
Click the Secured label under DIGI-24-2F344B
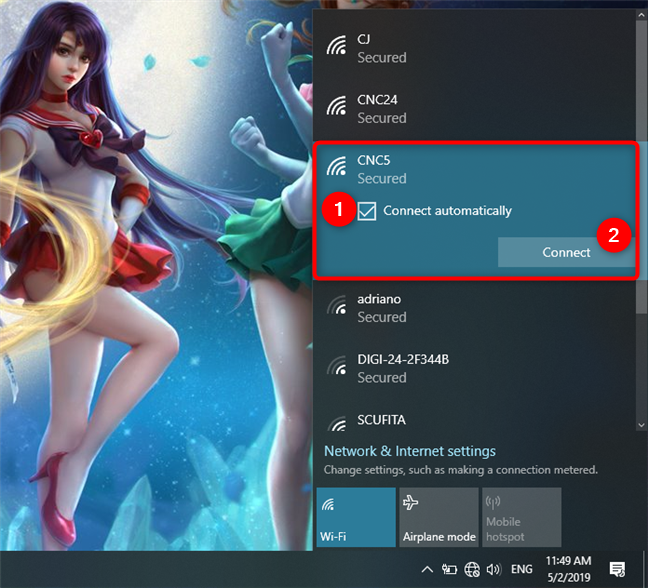tap(382, 378)
